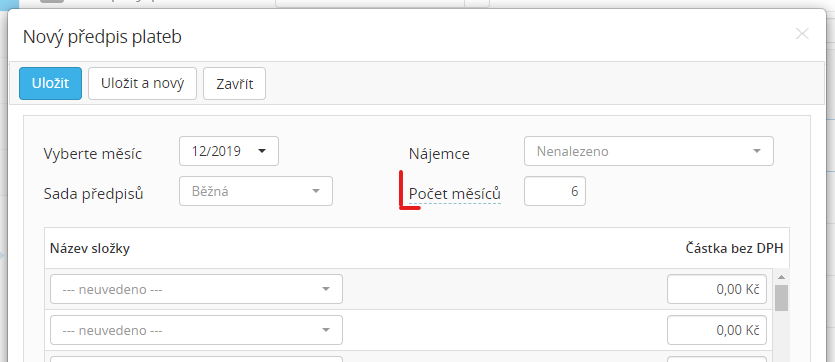The image size is (835, 362).
Task: Click the Uložit button
Action: pyautogui.click(x=51, y=84)
